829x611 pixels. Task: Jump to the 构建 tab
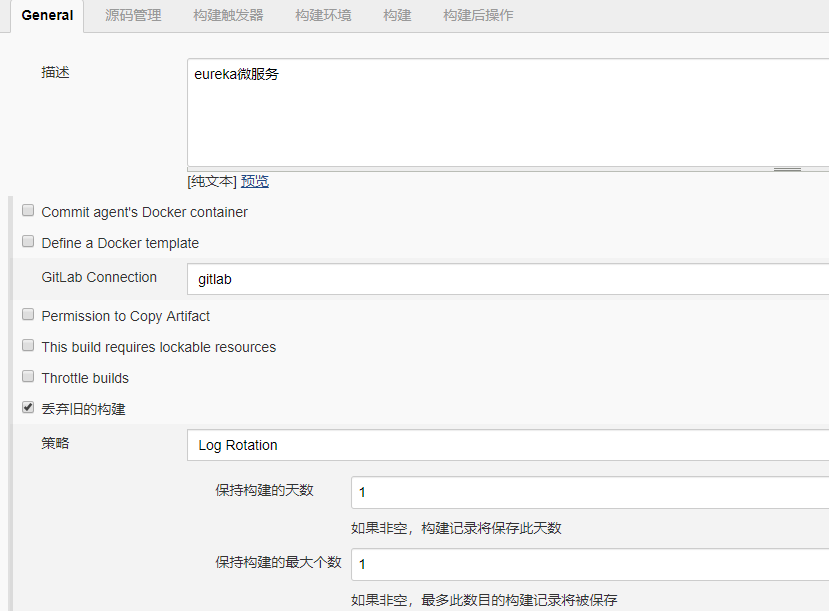coord(397,15)
